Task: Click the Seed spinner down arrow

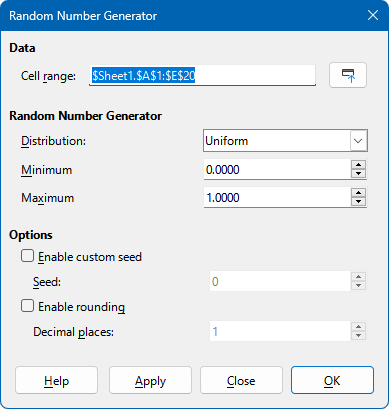Action: click(x=359, y=286)
